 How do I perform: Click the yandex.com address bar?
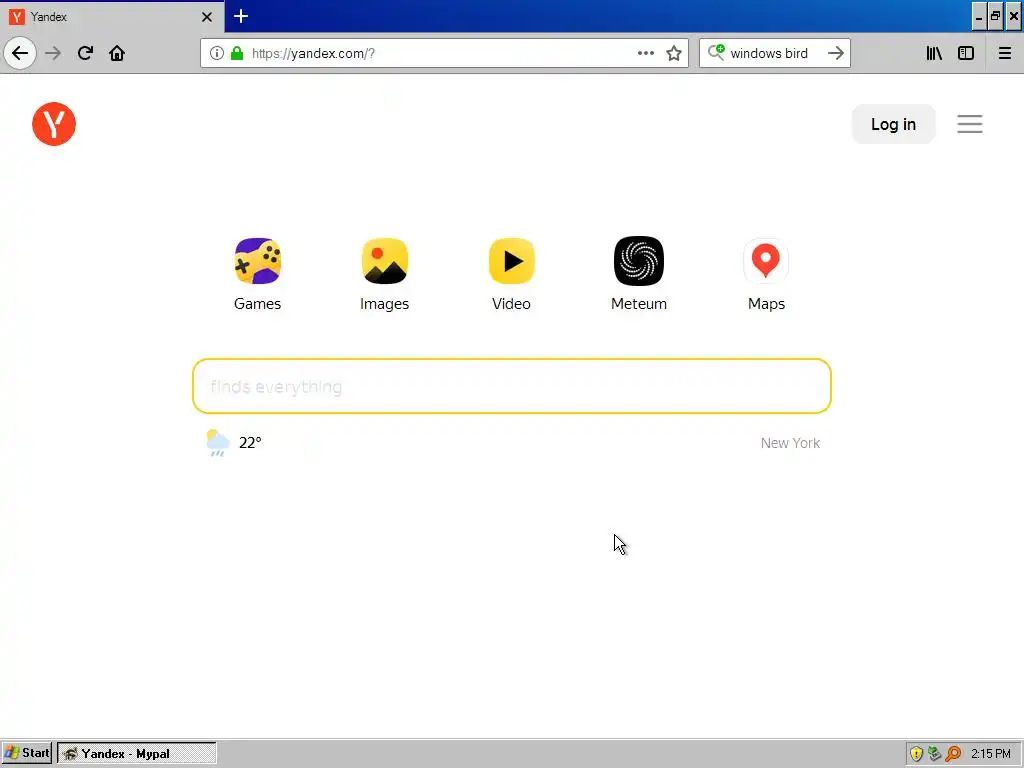click(444, 53)
